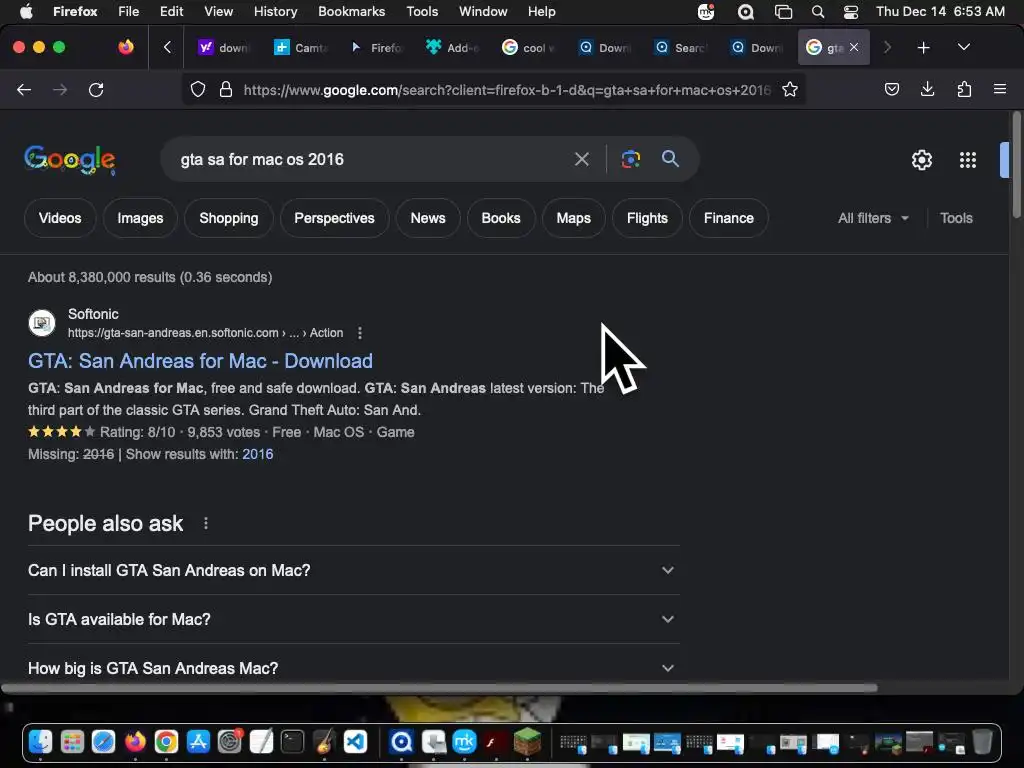This screenshot has width=1024, height=768.
Task: Click the Google logo
Action: coord(69,160)
